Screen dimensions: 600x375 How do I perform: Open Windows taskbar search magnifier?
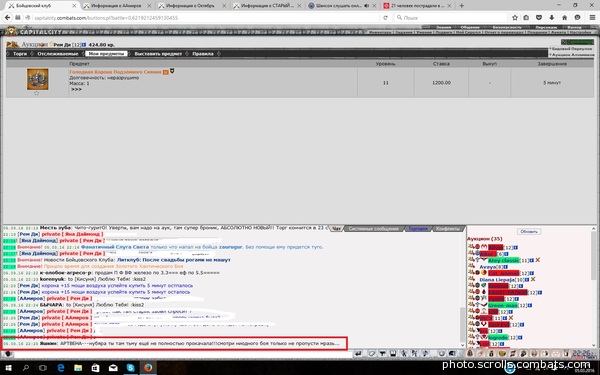coord(26,368)
